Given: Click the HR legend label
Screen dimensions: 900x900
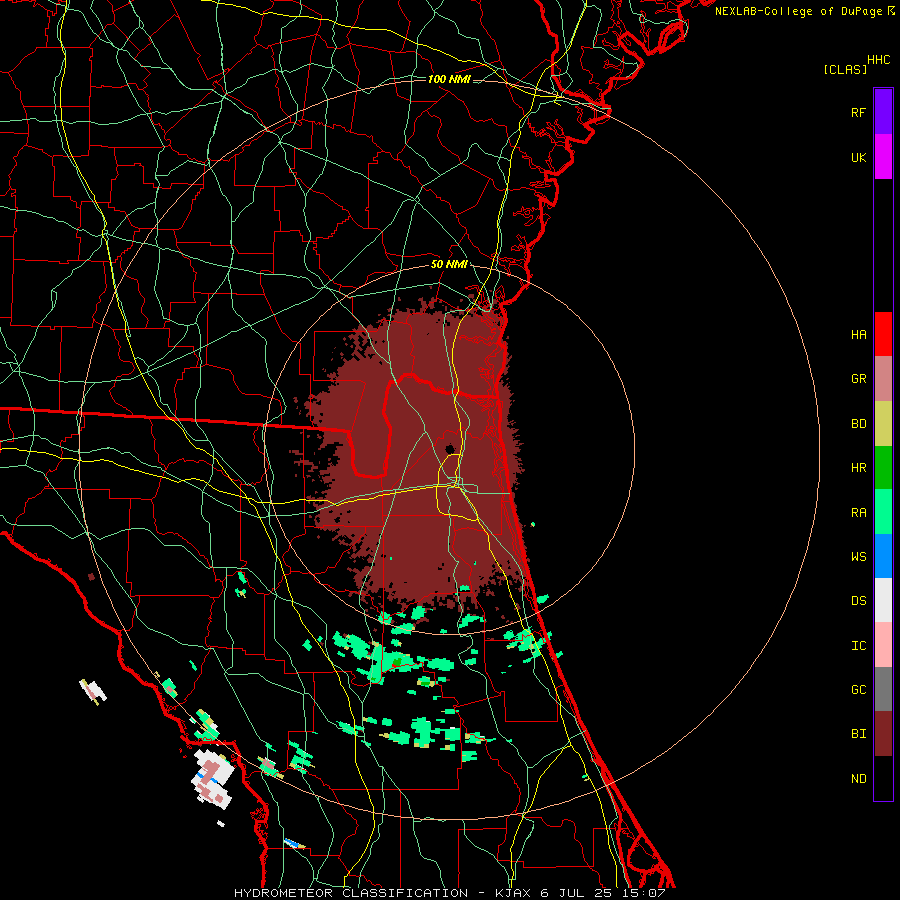Looking at the screenshot, I should [x=859, y=468].
